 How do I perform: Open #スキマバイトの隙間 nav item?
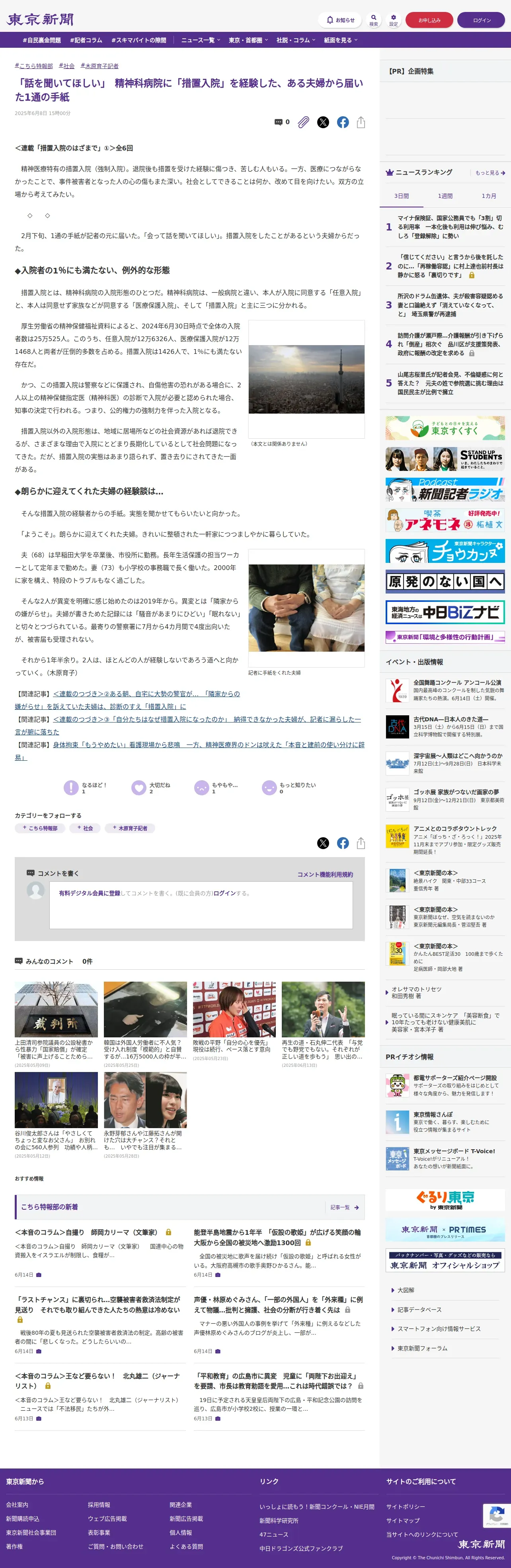pos(138,40)
